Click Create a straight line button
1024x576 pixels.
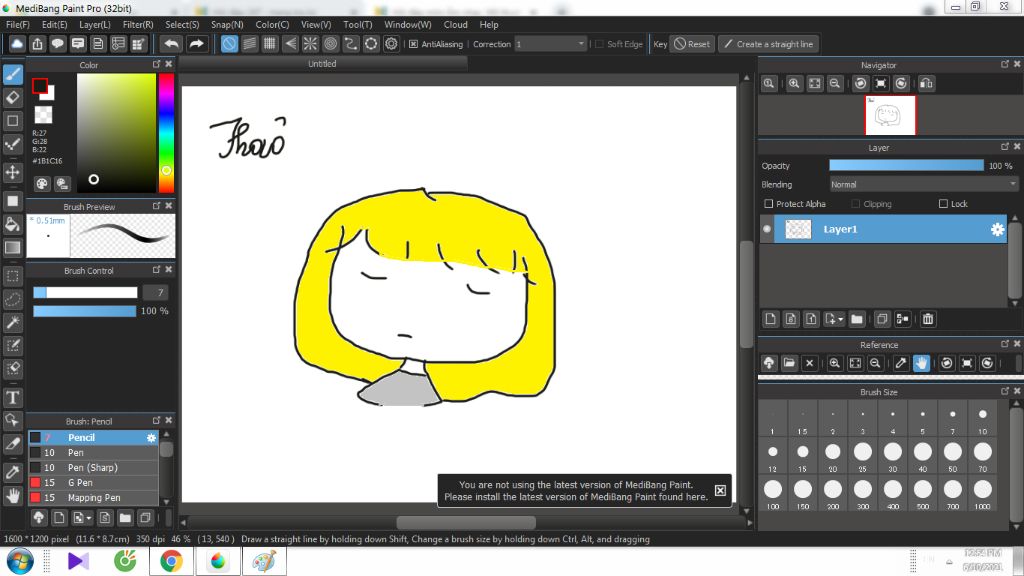[769, 44]
